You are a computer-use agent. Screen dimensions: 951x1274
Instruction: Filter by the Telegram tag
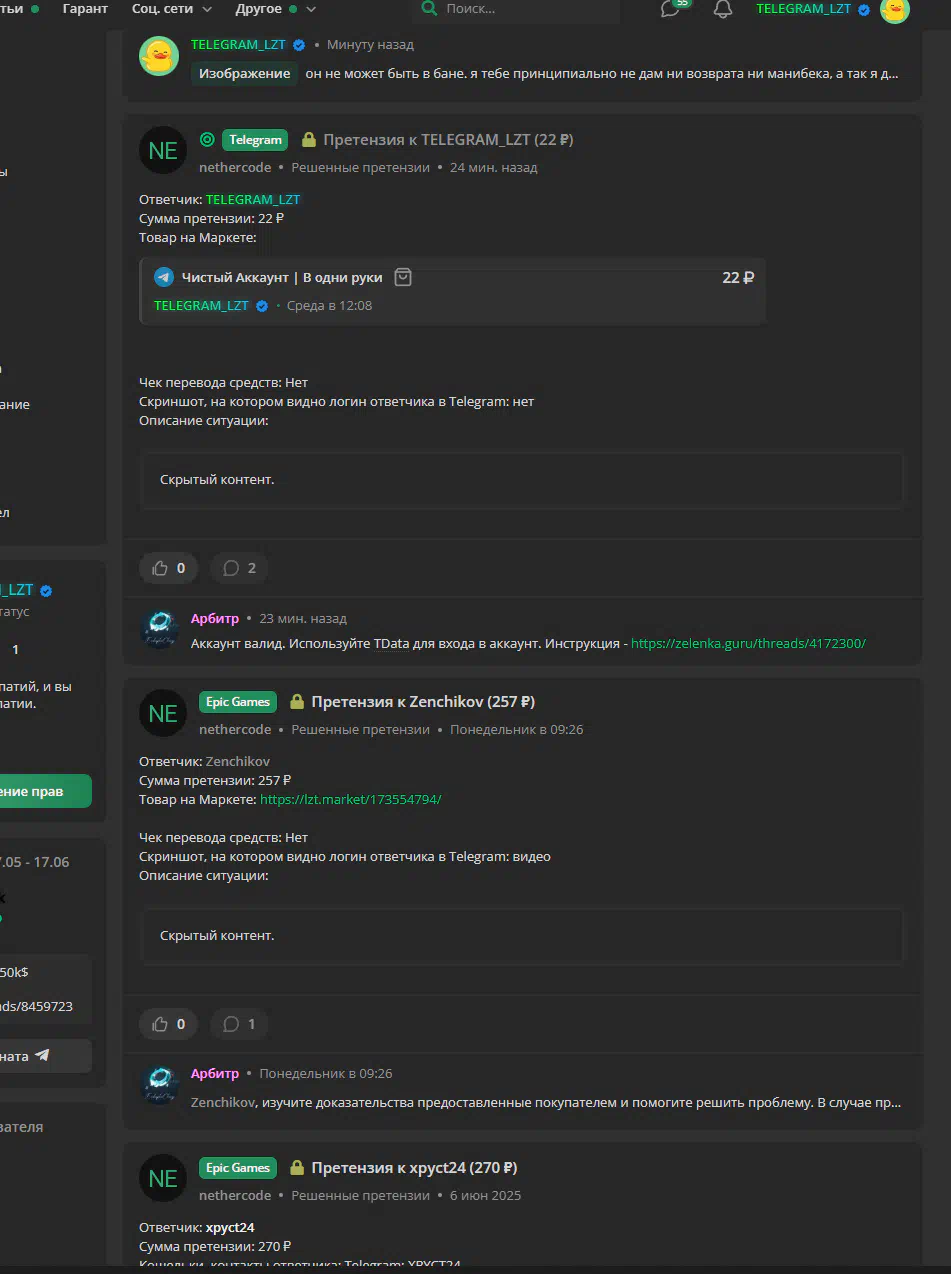pyautogui.click(x=255, y=140)
